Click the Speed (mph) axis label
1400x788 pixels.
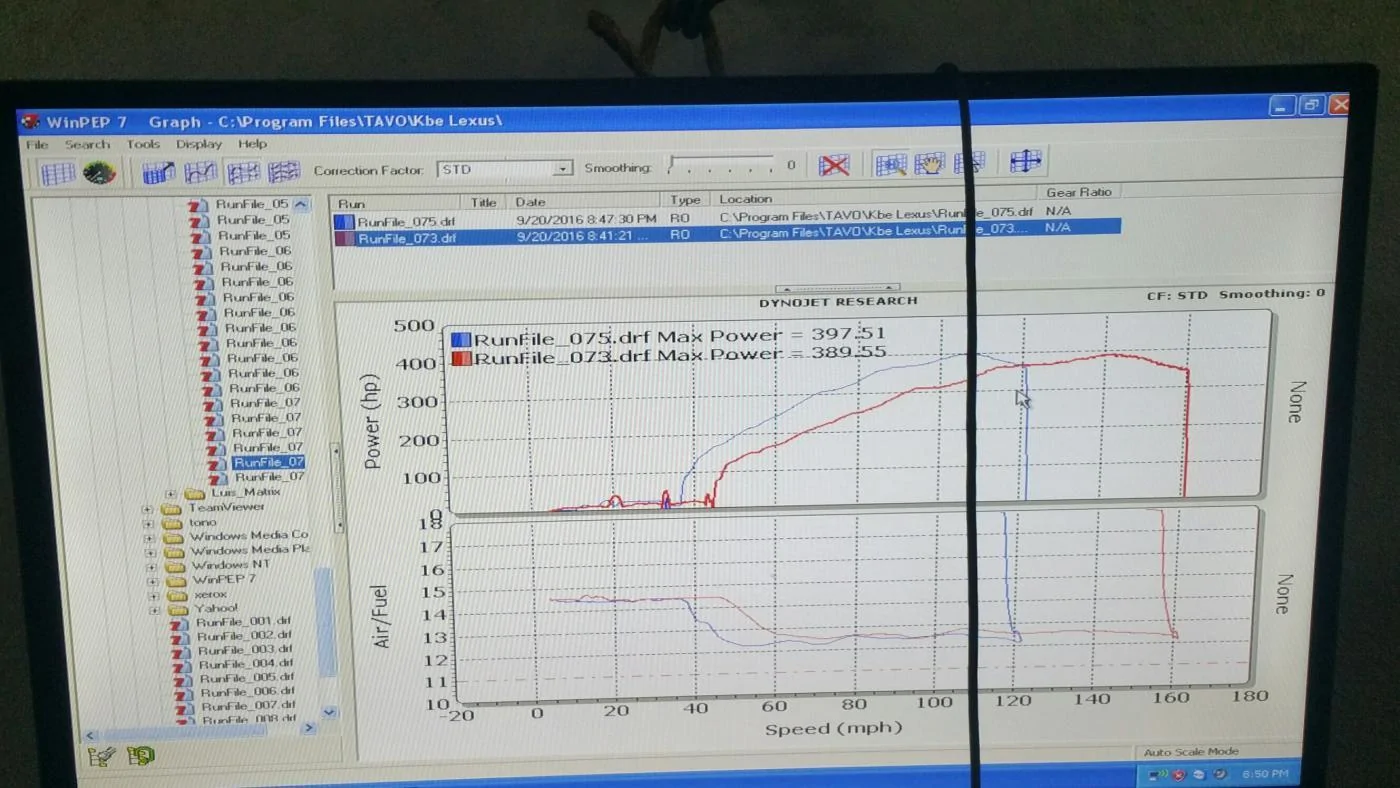[832, 728]
